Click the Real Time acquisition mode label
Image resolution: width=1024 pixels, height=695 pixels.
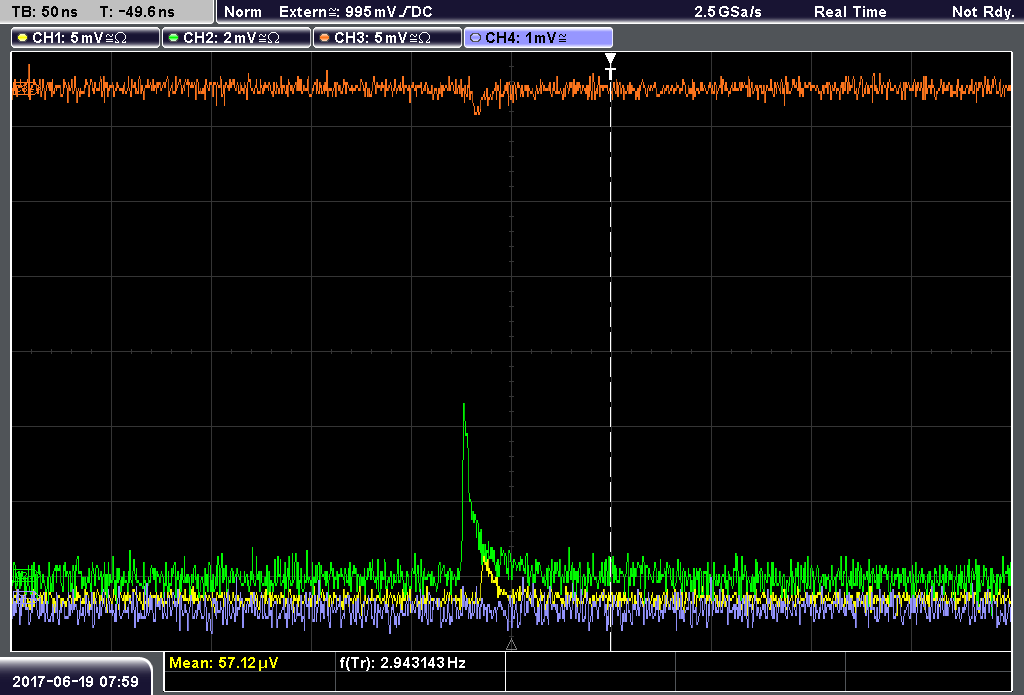coord(850,12)
